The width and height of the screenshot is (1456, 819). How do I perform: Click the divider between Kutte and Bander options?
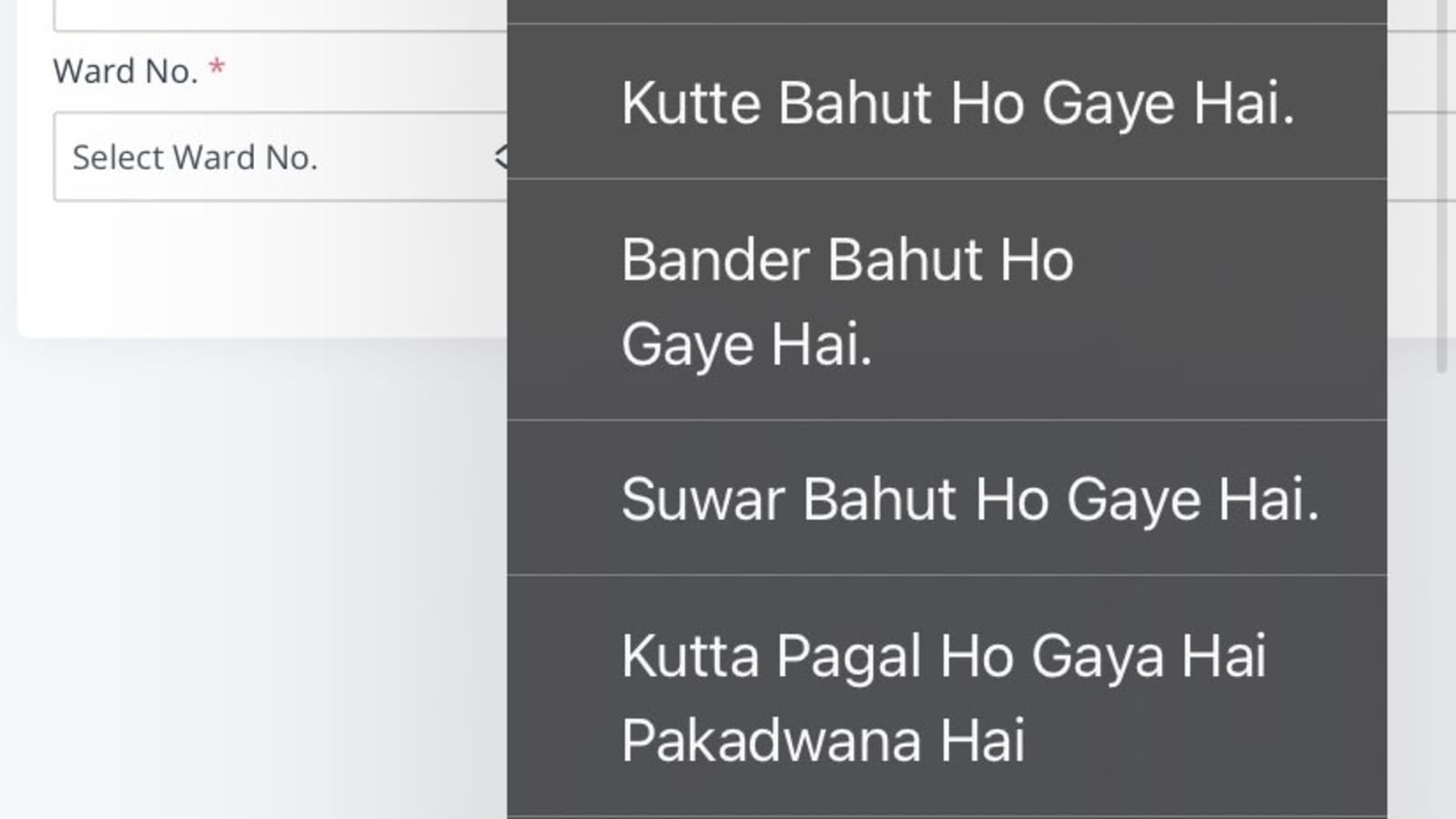[946, 179]
